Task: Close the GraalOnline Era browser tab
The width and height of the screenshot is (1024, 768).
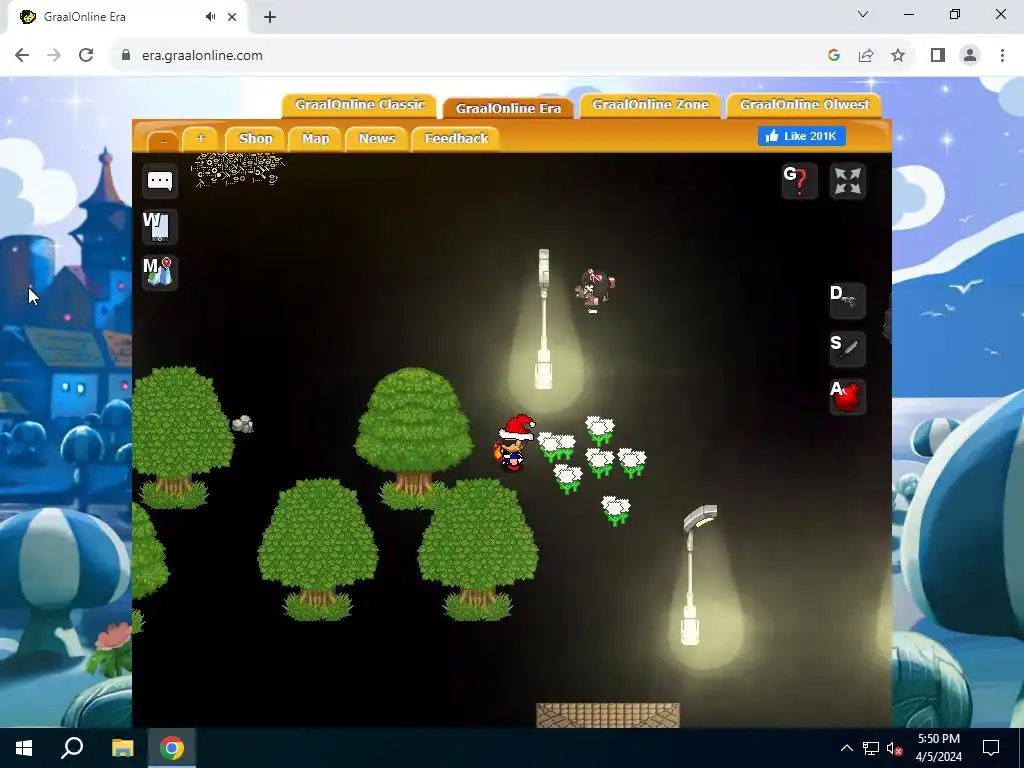Action: coord(232,17)
